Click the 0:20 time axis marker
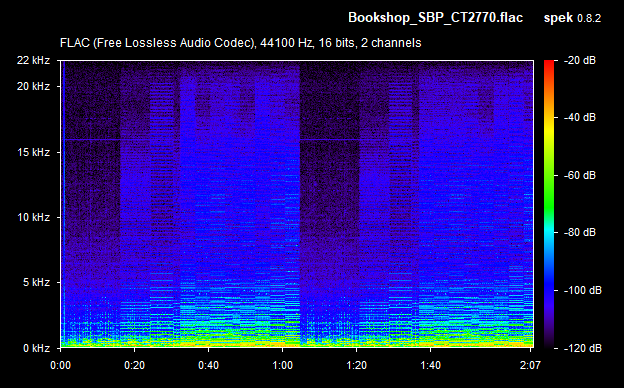This screenshot has width=624, height=388. [x=135, y=365]
